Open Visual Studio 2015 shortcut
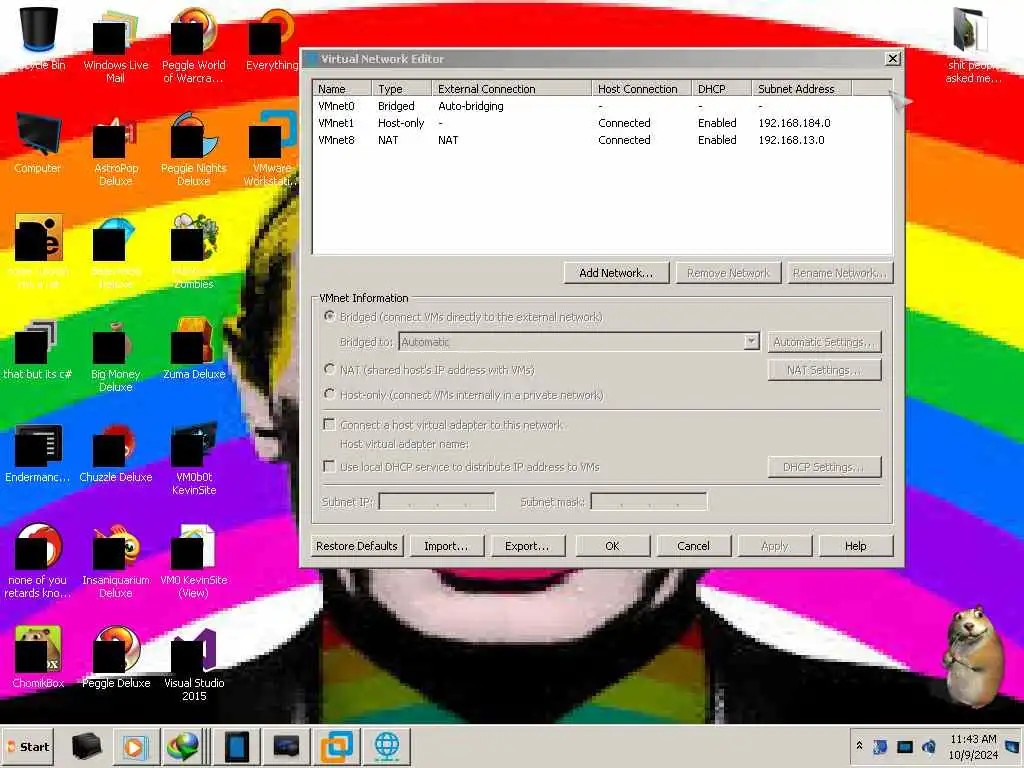This screenshot has width=1024, height=768. (193, 663)
